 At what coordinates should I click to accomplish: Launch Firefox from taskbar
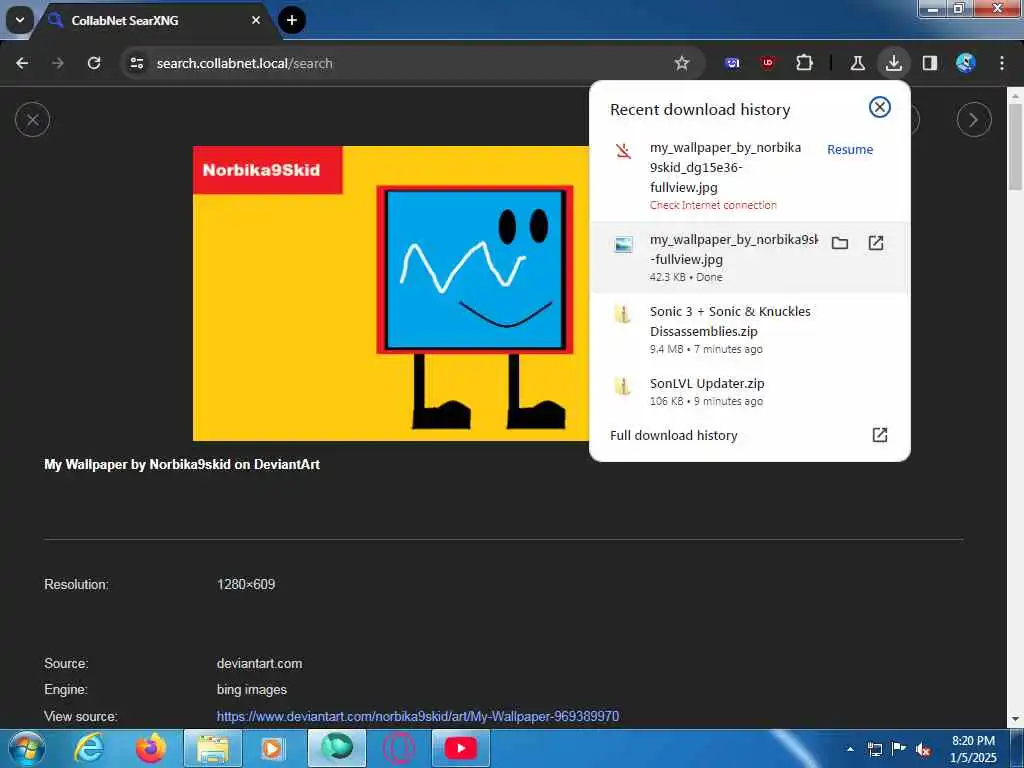151,748
